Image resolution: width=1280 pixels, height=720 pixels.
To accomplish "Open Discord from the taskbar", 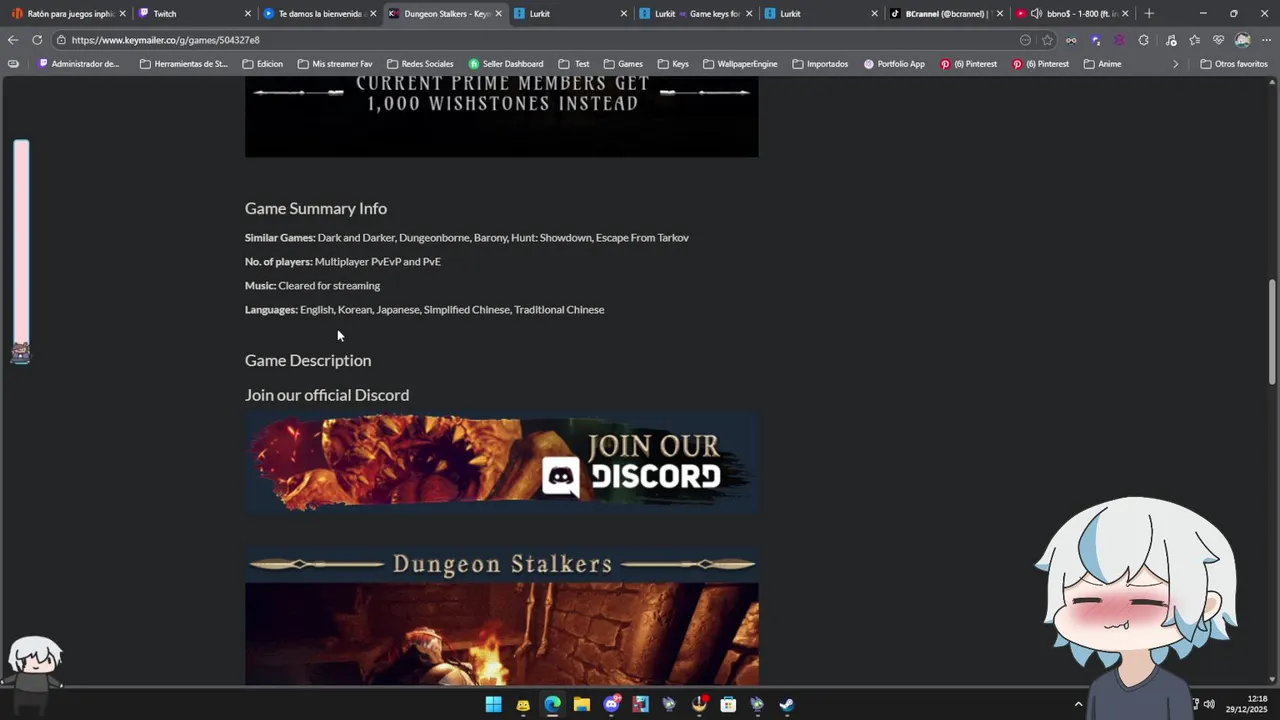I will [x=611, y=704].
